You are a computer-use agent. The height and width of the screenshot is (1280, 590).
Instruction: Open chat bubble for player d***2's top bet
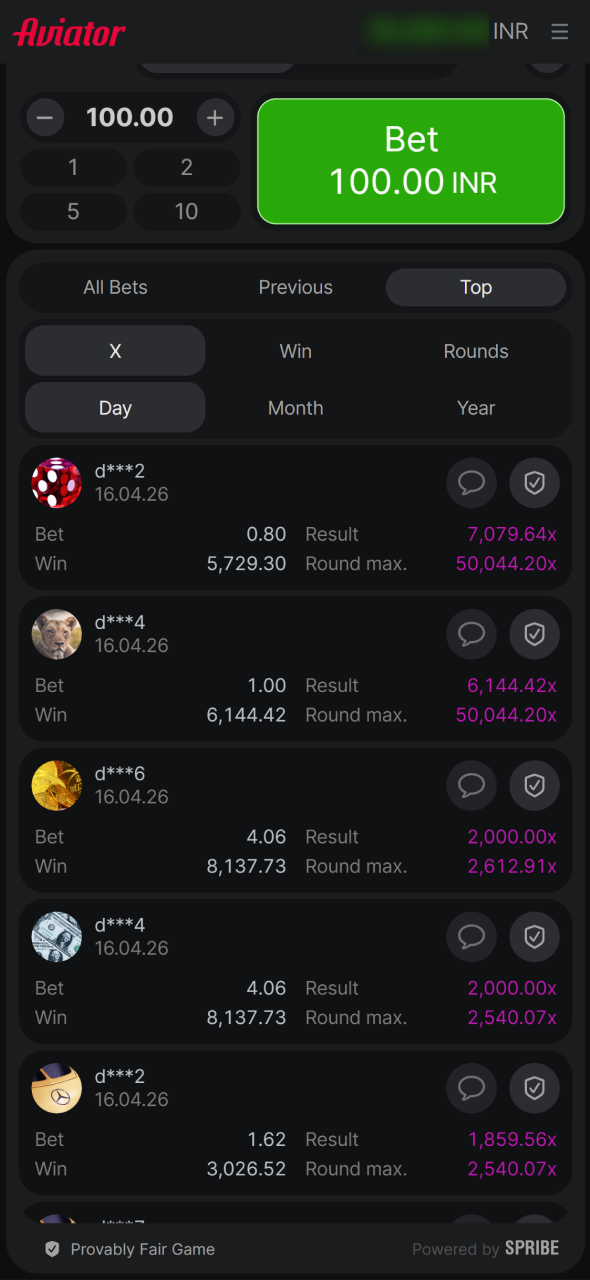(x=471, y=483)
